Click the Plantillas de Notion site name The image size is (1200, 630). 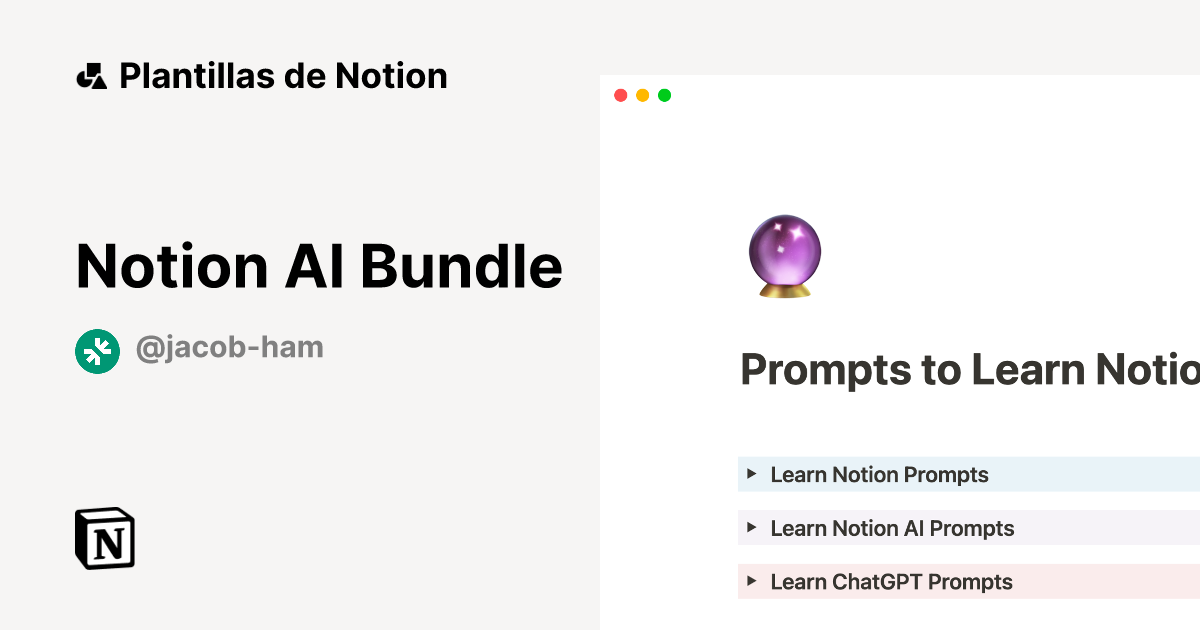(283, 75)
